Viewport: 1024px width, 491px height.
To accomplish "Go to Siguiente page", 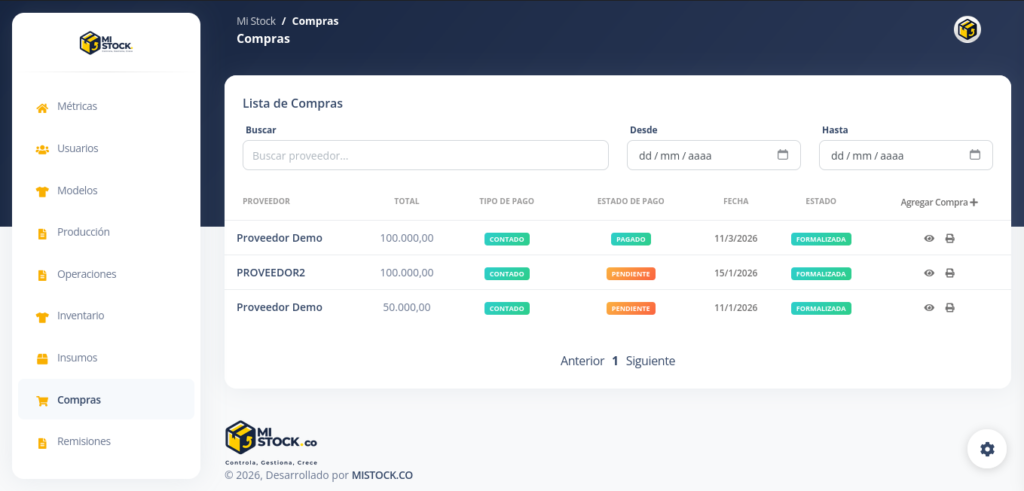I will point(650,361).
